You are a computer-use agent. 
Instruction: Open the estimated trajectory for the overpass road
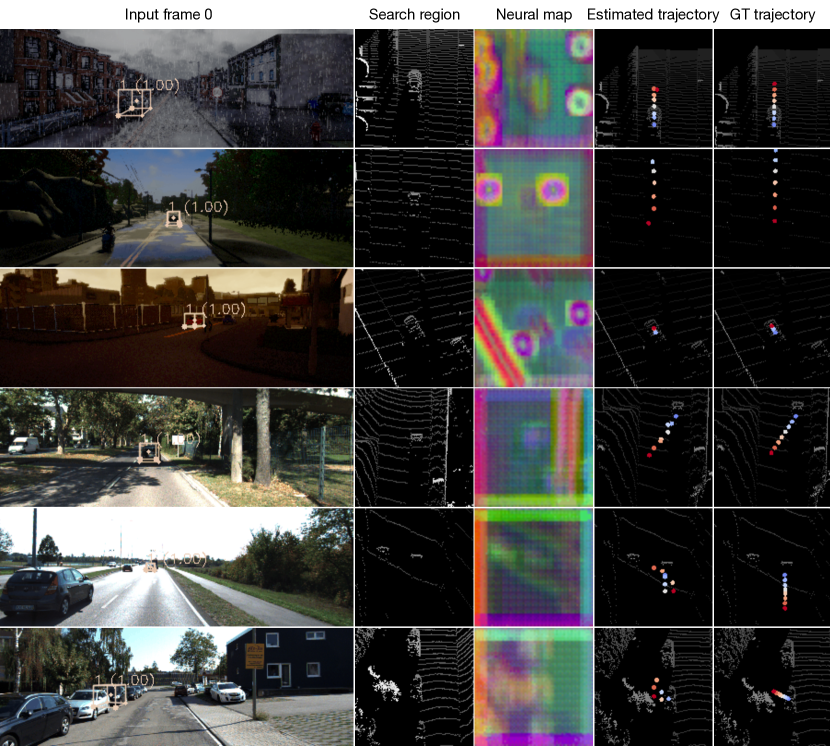[x=653, y=447]
